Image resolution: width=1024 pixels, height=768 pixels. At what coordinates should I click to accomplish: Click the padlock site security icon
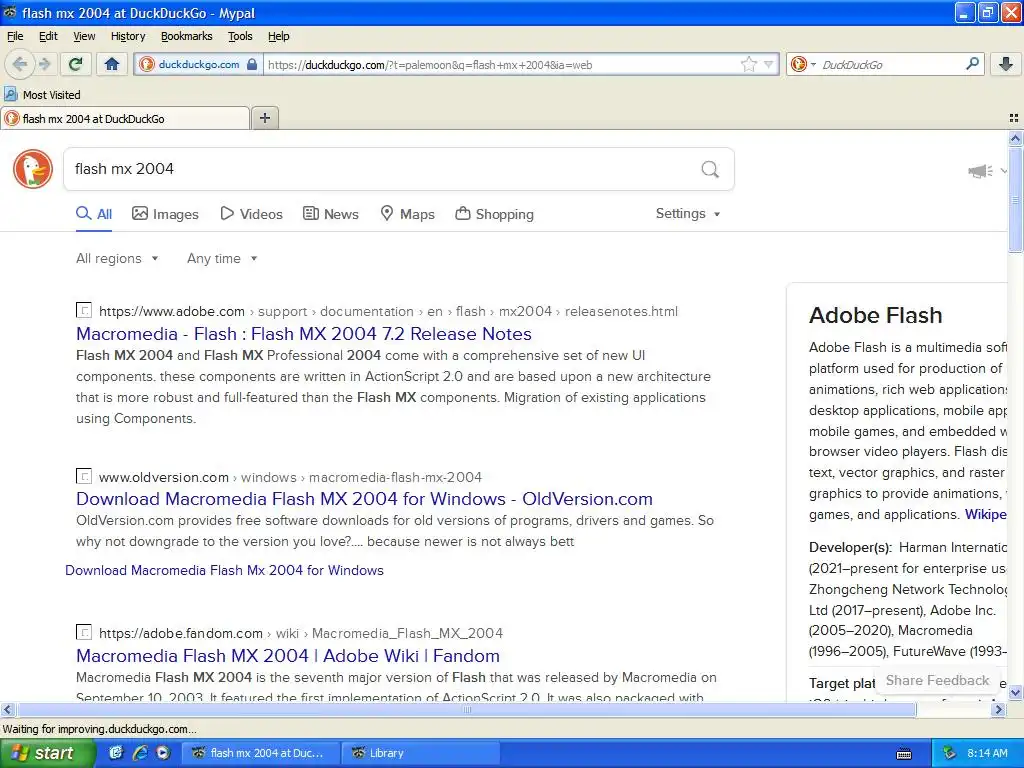252,64
